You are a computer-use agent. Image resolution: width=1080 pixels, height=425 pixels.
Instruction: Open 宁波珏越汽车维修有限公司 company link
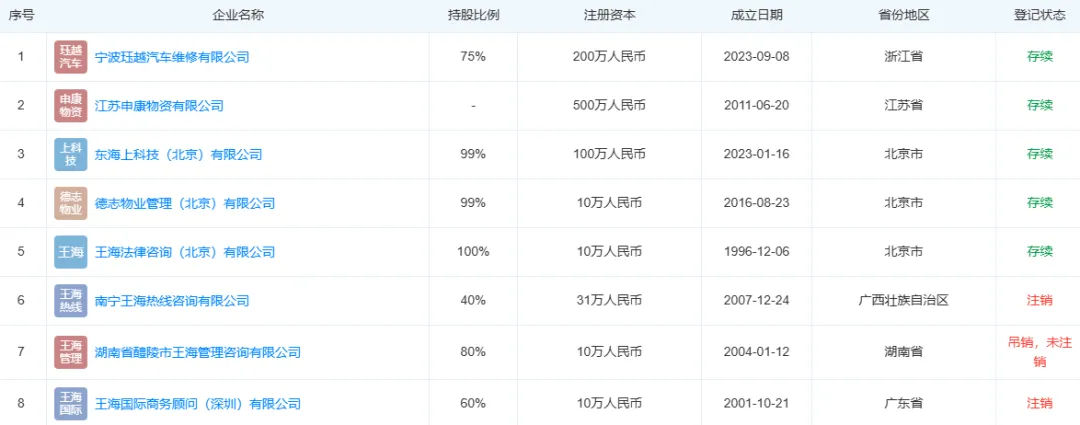pos(172,57)
